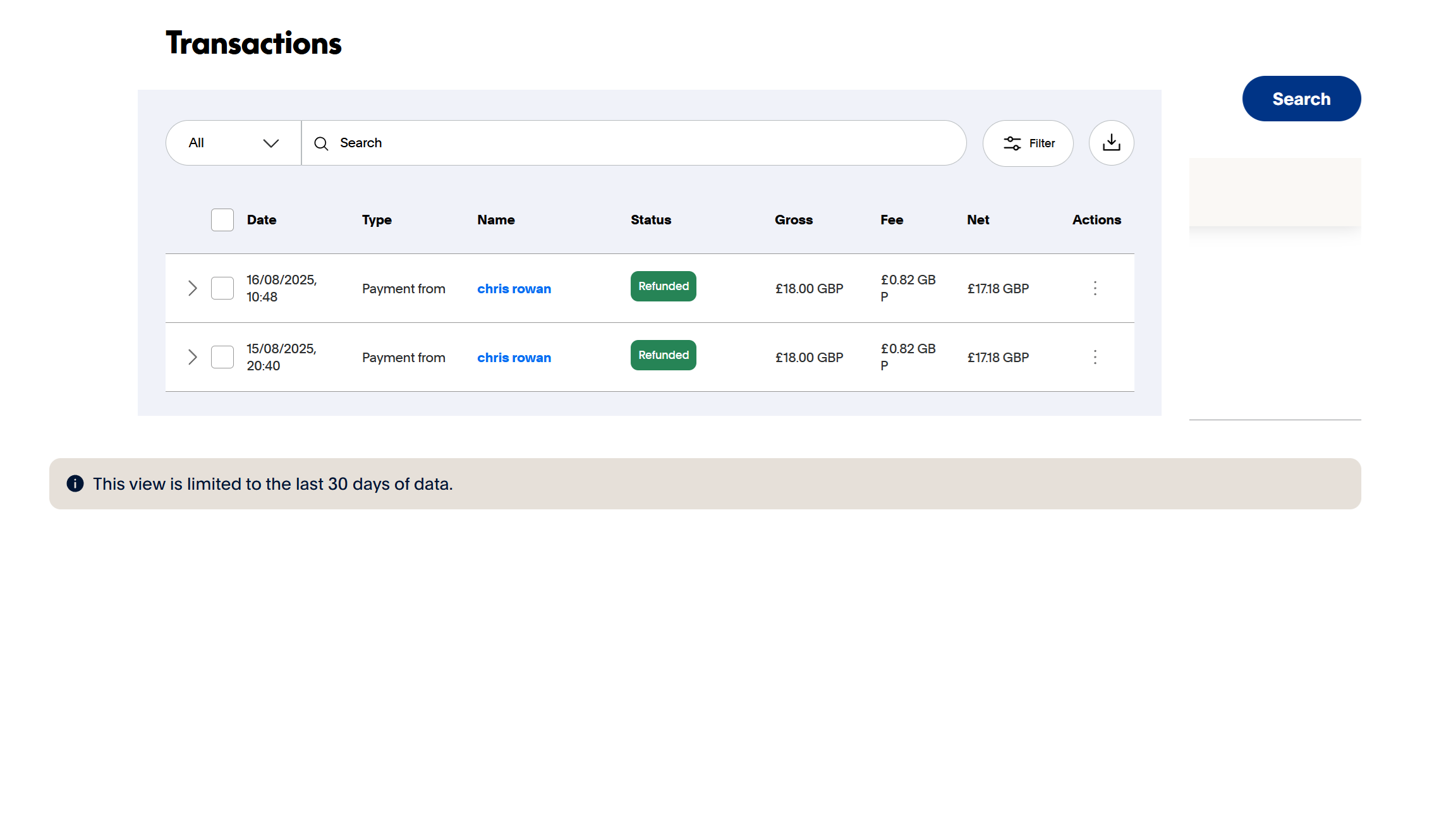The height and width of the screenshot is (819, 1456).
Task: Click Payment from text in 15/08/2025 row
Action: (x=404, y=358)
